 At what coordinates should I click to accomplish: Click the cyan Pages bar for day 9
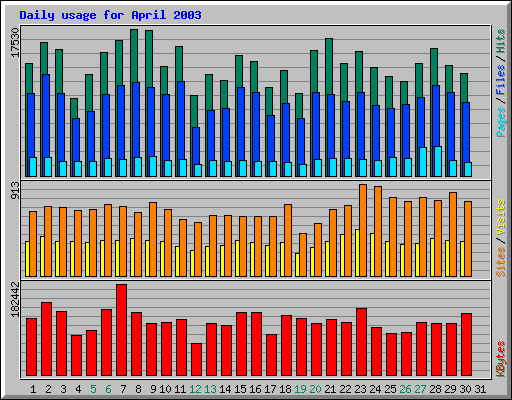click(153, 166)
